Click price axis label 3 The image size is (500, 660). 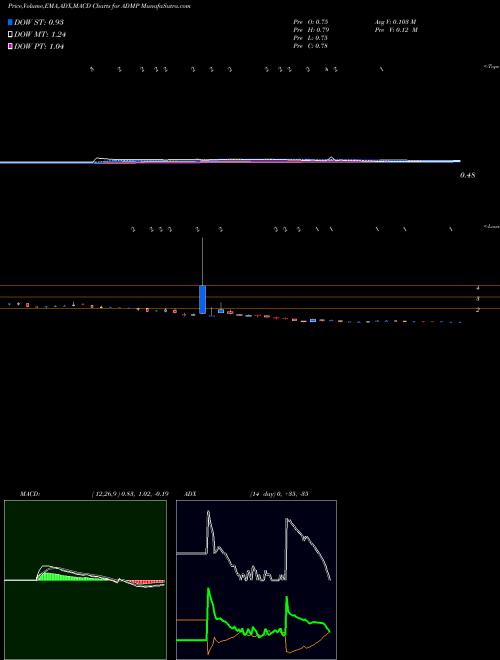pyautogui.click(x=478, y=299)
